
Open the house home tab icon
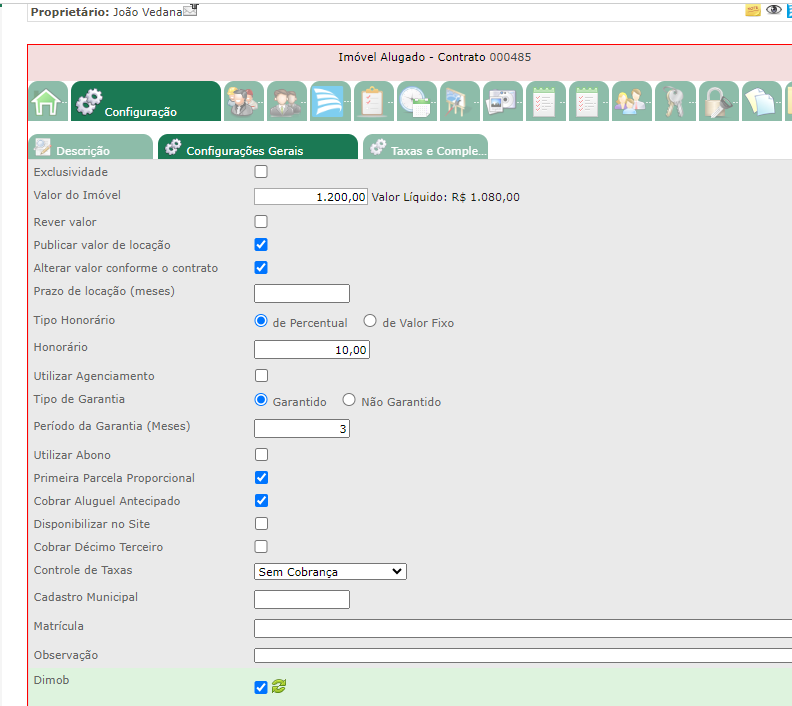point(47,101)
